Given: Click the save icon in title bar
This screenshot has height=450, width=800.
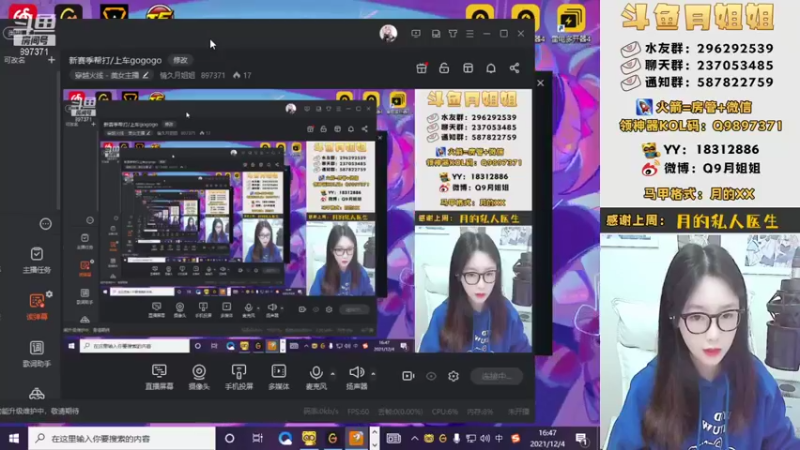Looking at the screenshot, I should pyautogui.click(x=436, y=34).
